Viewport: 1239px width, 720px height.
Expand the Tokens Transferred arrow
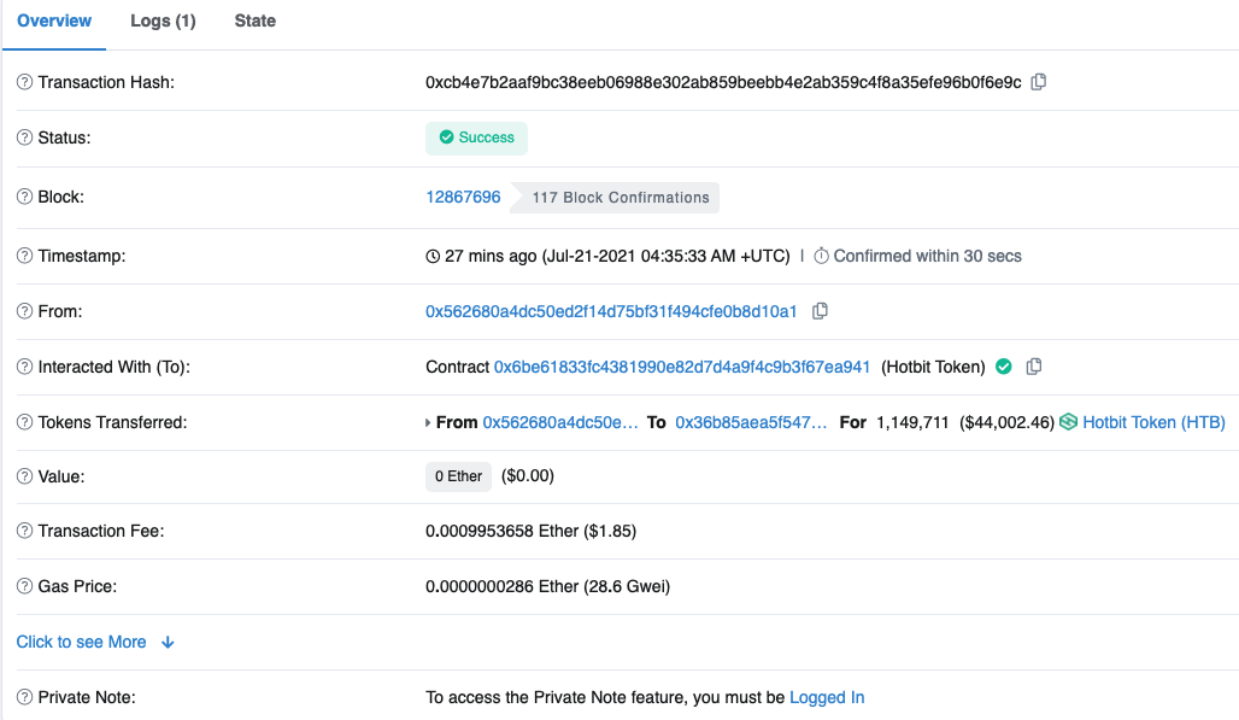point(430,423)
